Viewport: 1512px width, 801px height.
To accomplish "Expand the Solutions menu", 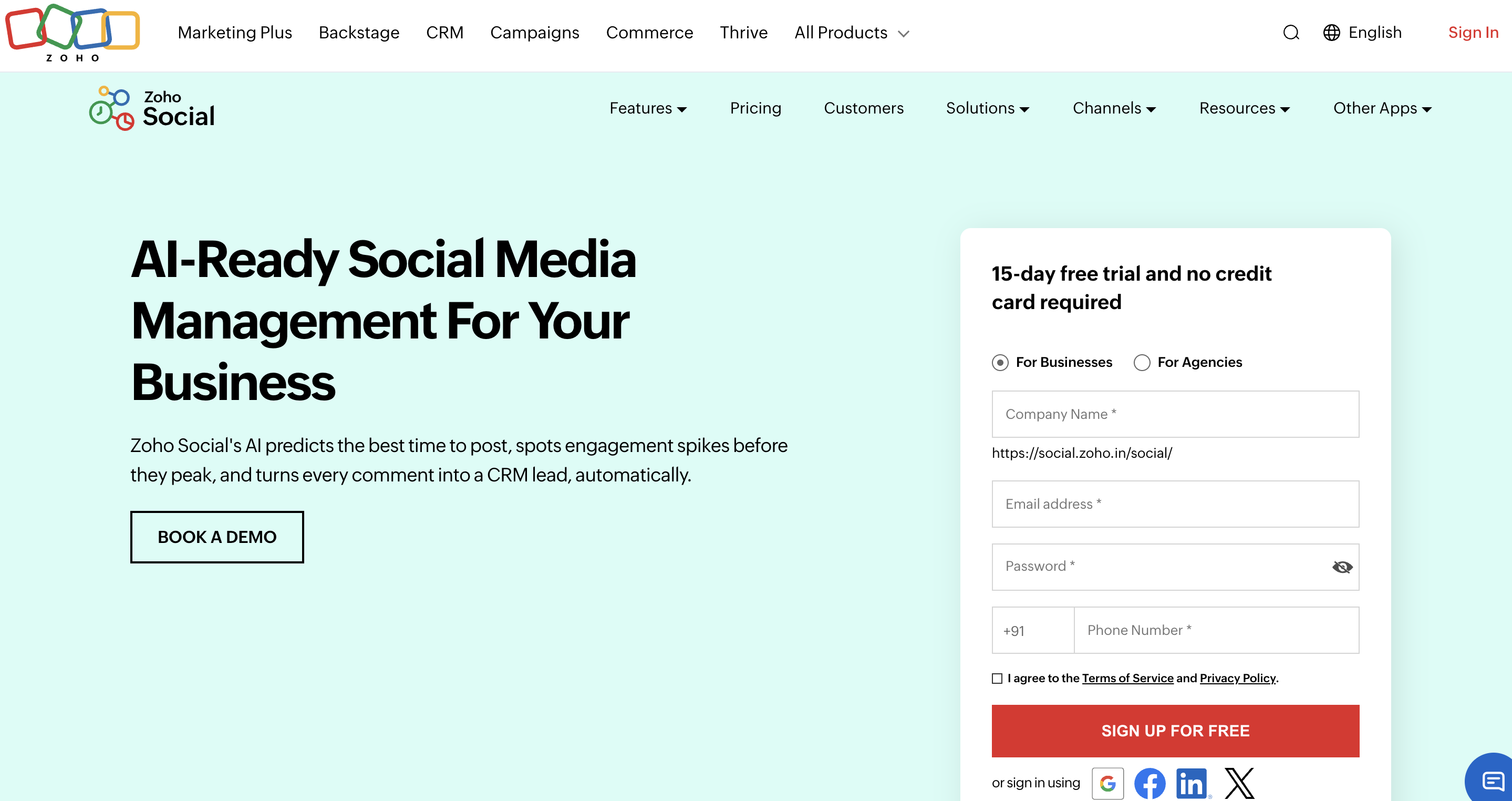I will click(987, 108).
